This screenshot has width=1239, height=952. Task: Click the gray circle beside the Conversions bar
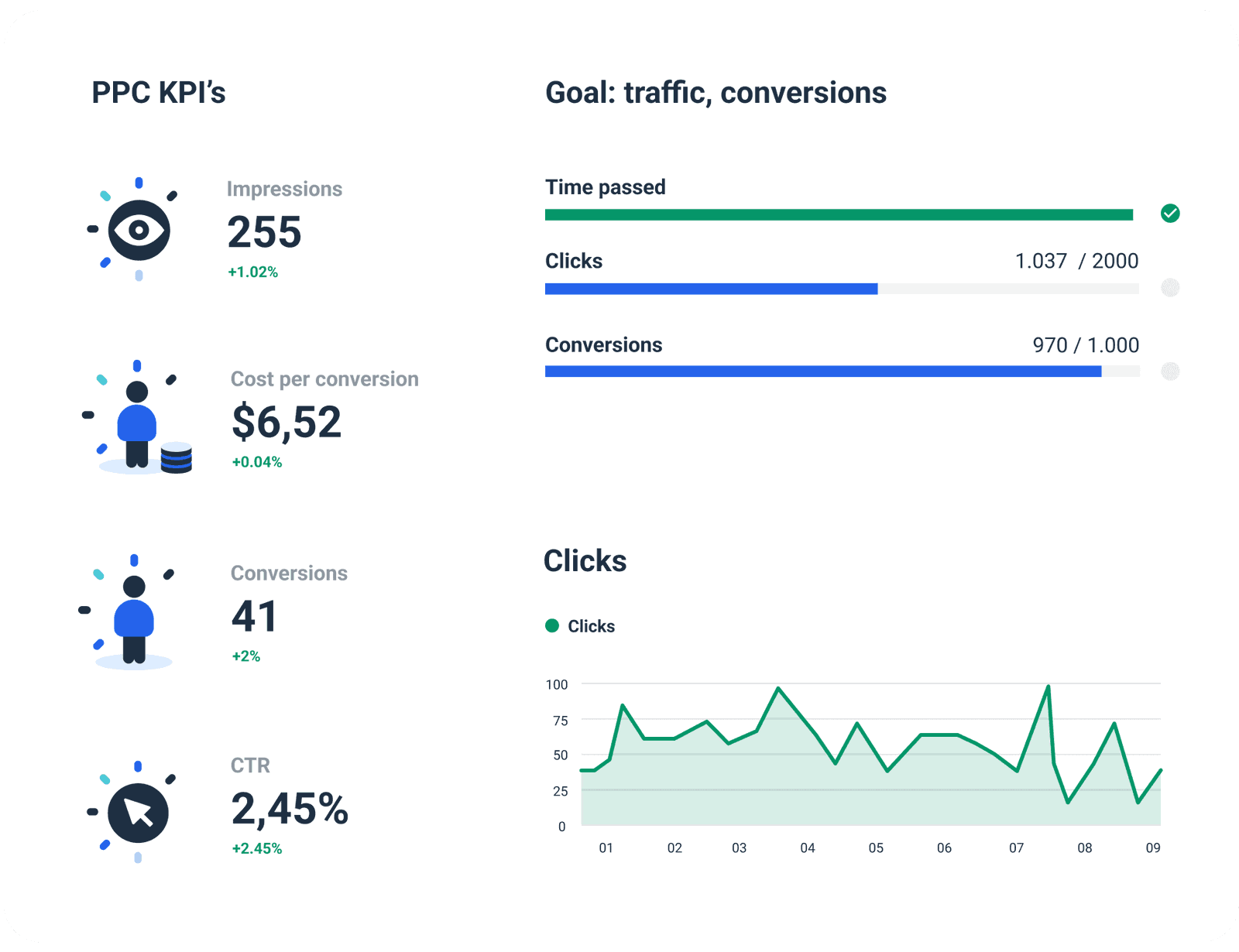[1170, 372]
